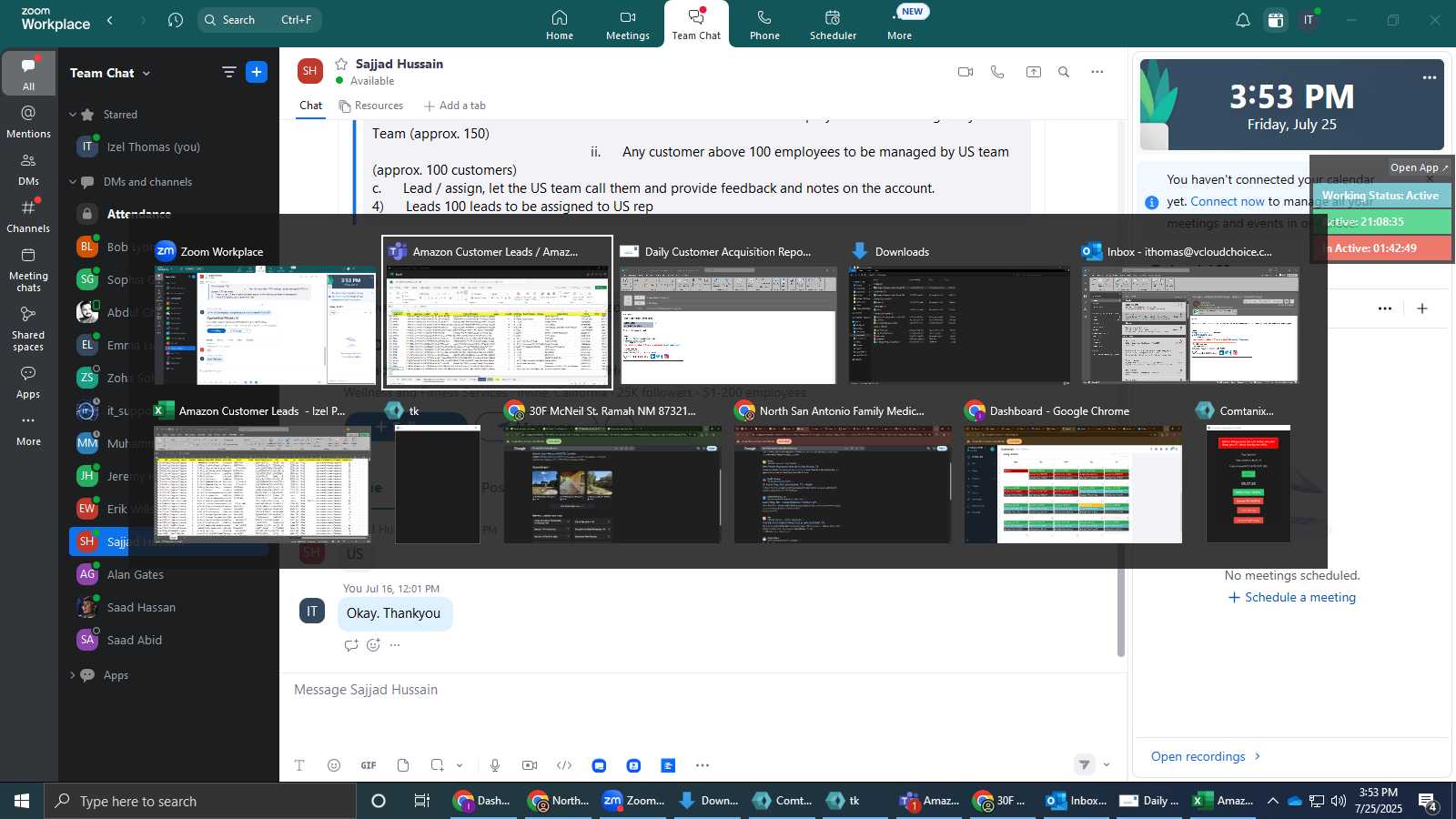Record a video message
Image resolution: width=1456 pixels, height=819 pixels.
(x=530, y=765)
